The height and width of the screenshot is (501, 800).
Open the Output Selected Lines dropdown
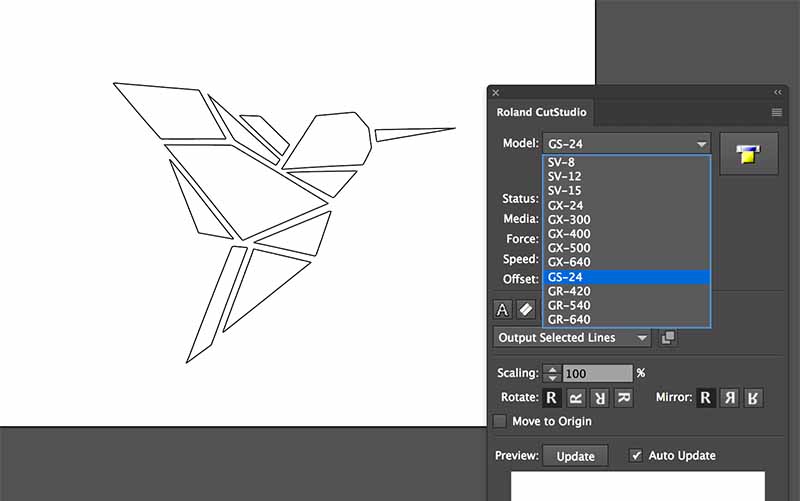click(572, 338)
